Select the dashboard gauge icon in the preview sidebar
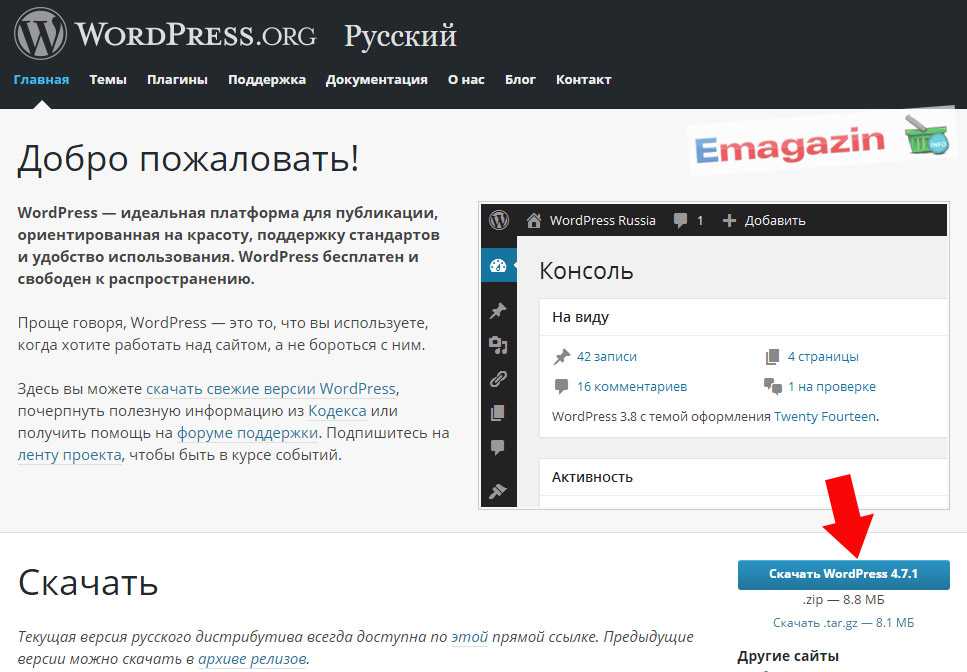967x672 pixels. coord(498,266)
